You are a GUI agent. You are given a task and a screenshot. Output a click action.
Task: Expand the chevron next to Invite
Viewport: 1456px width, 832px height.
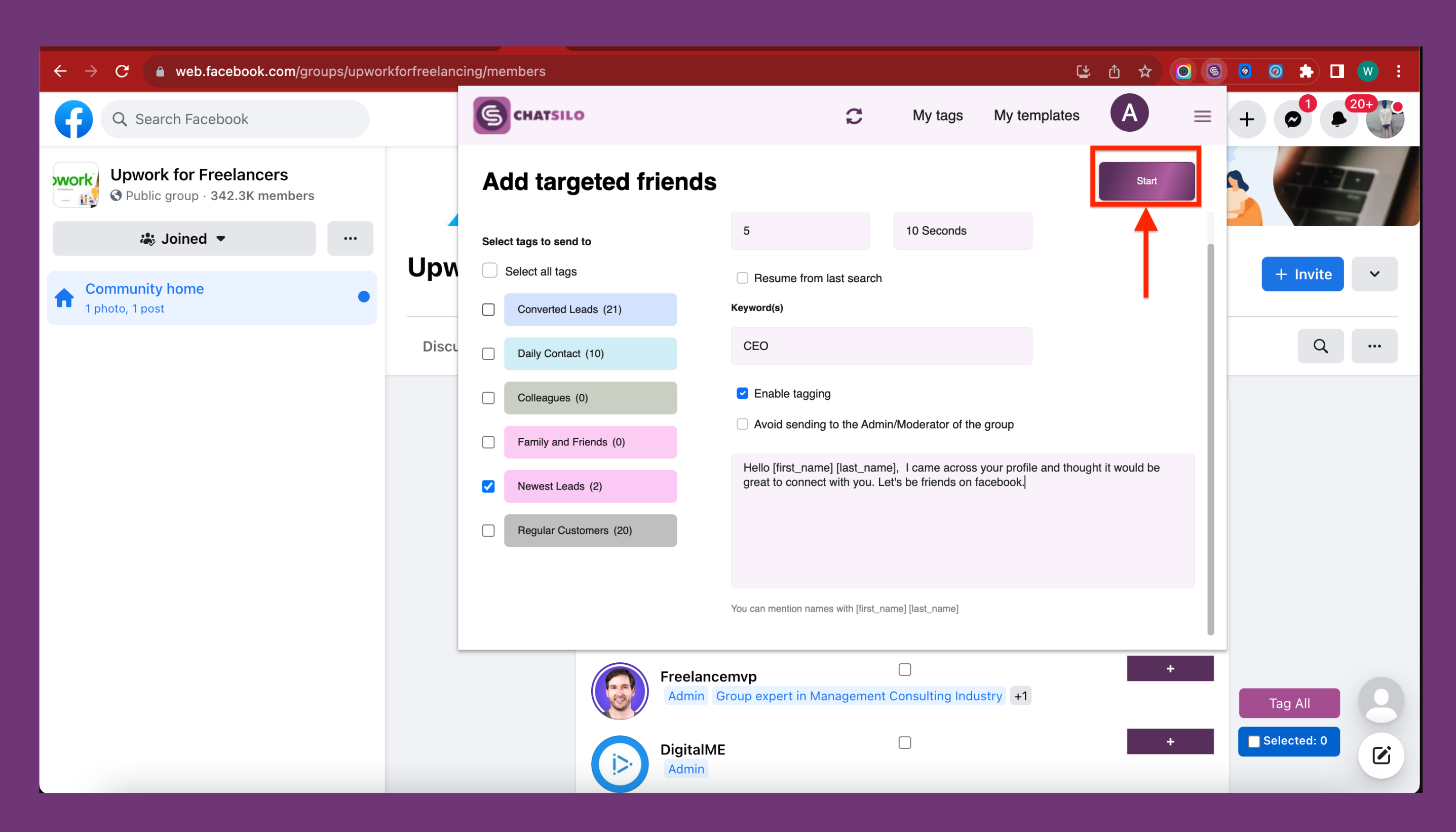tap(1374, 274)
